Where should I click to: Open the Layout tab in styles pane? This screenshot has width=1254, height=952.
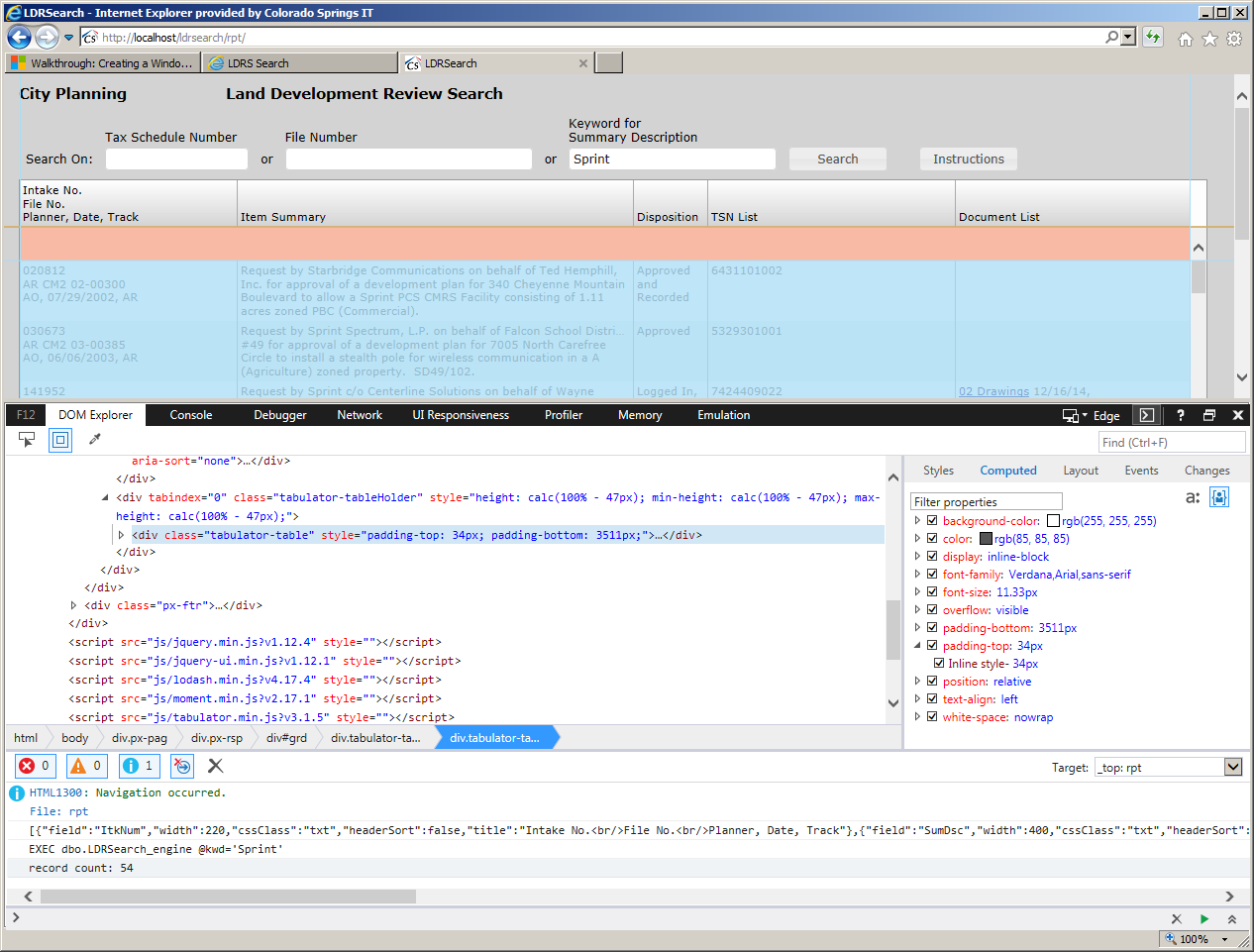[1080, 470]
